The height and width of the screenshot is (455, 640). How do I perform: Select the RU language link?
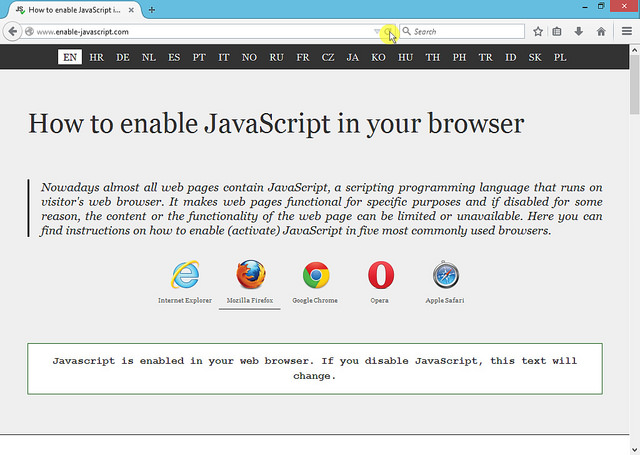pos(277,57)
